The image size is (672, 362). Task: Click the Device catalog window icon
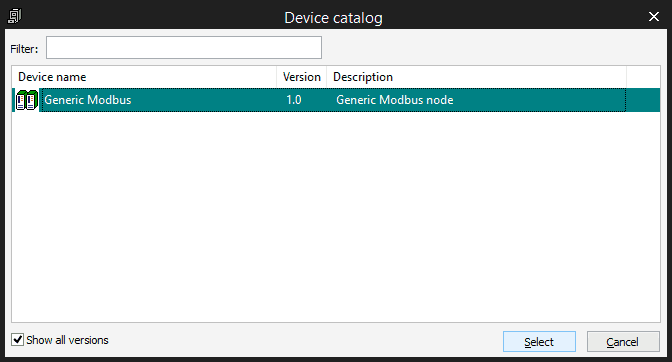point(15,16)
